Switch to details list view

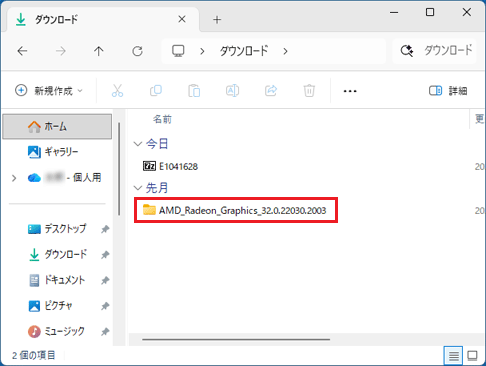pyautogui.click(x=453, y=356)
